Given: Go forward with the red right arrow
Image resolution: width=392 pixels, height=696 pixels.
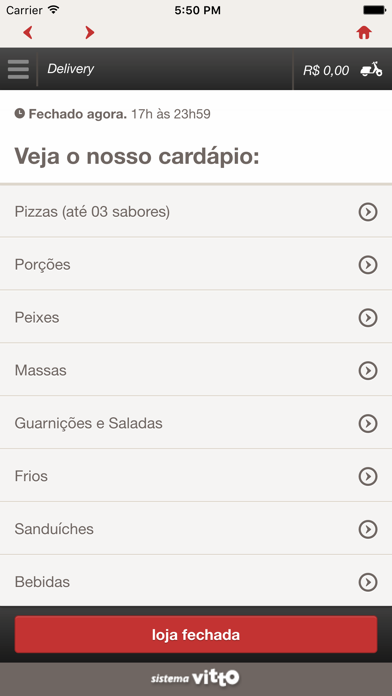Looking at the screenshot, I should pos(90,32).
